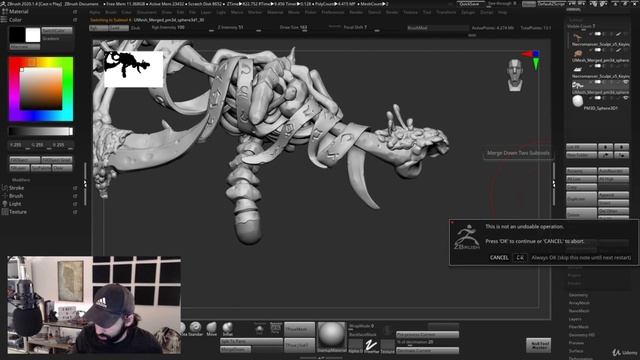Toggle eye visibility of selected UMesh_Merged subtool
The height and width of the screenshot is (360, 640).
coord(626,82)
